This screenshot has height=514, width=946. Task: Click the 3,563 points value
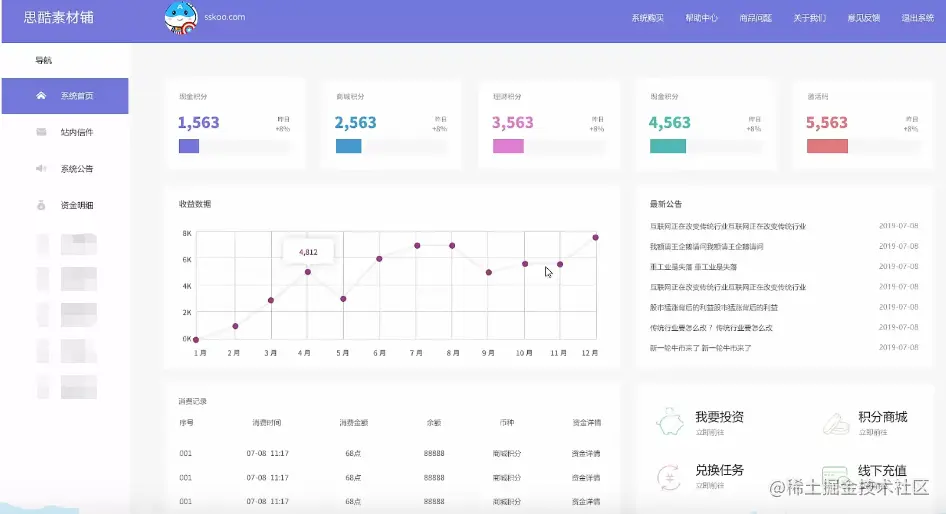513,122
